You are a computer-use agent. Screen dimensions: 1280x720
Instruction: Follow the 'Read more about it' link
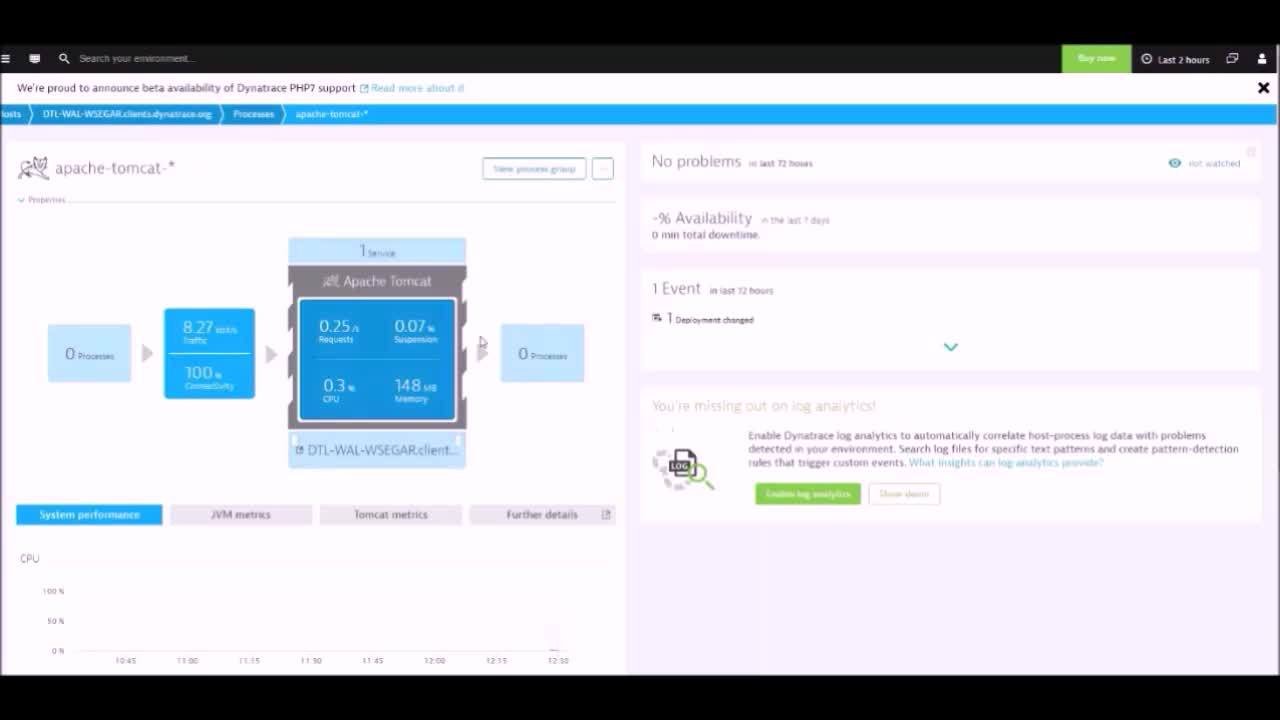pos(417,88)
